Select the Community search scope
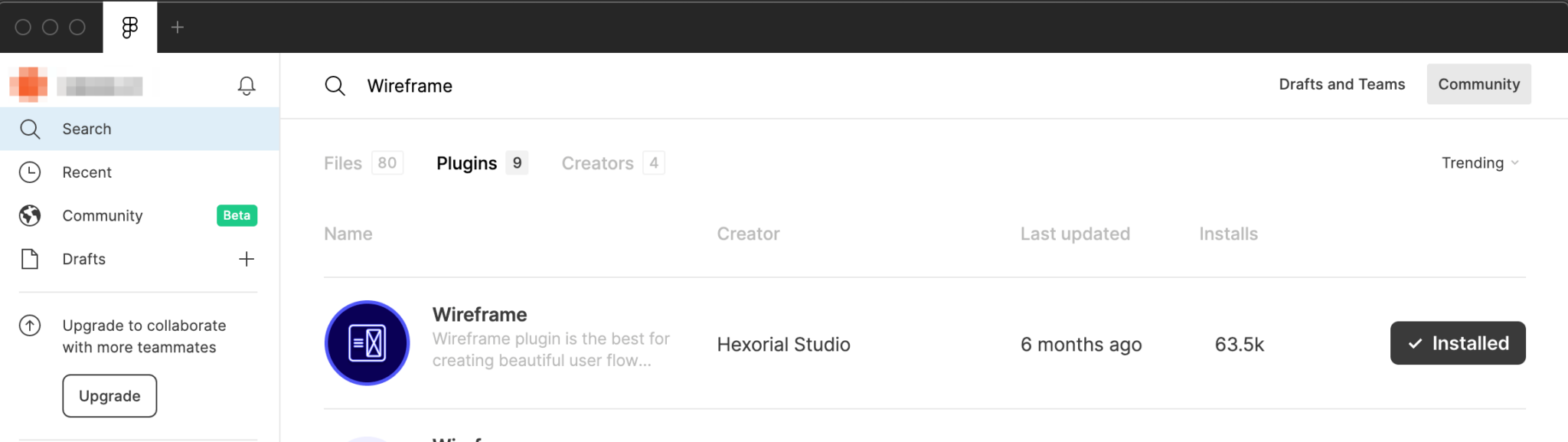The image size is (1568, 442). [x=1479, y=84]
